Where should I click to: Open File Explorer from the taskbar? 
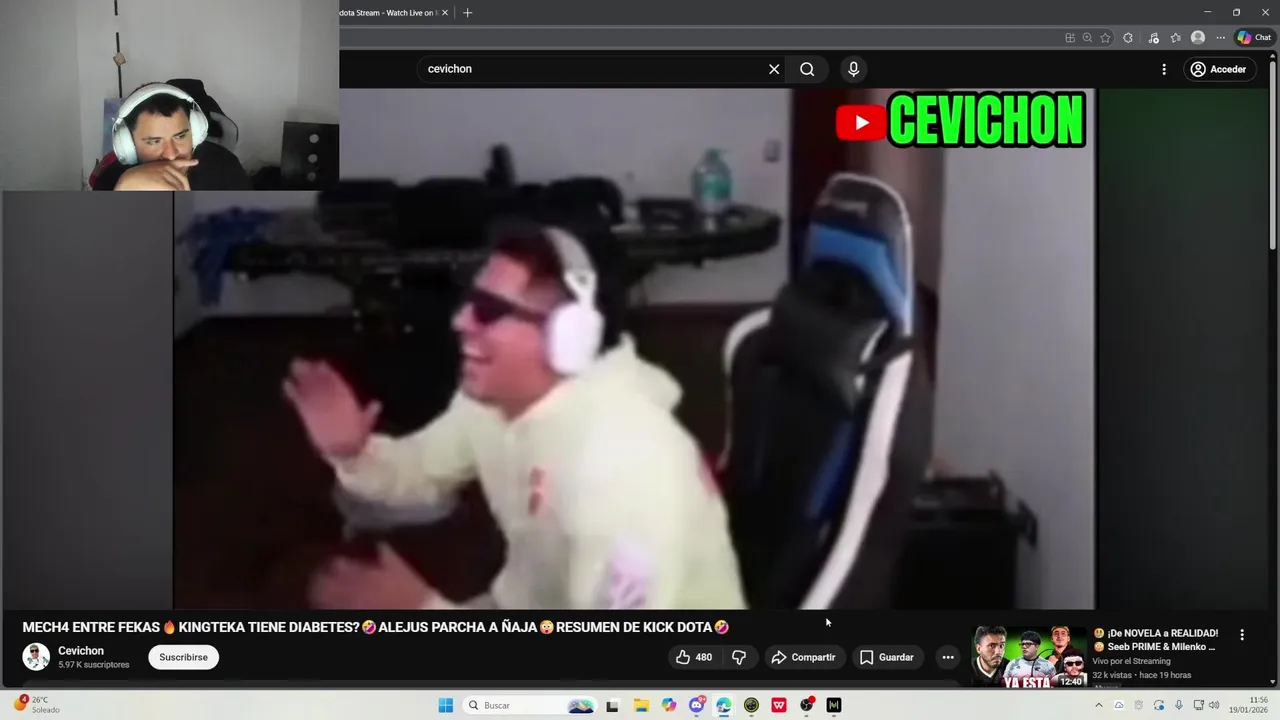point(641,705)
